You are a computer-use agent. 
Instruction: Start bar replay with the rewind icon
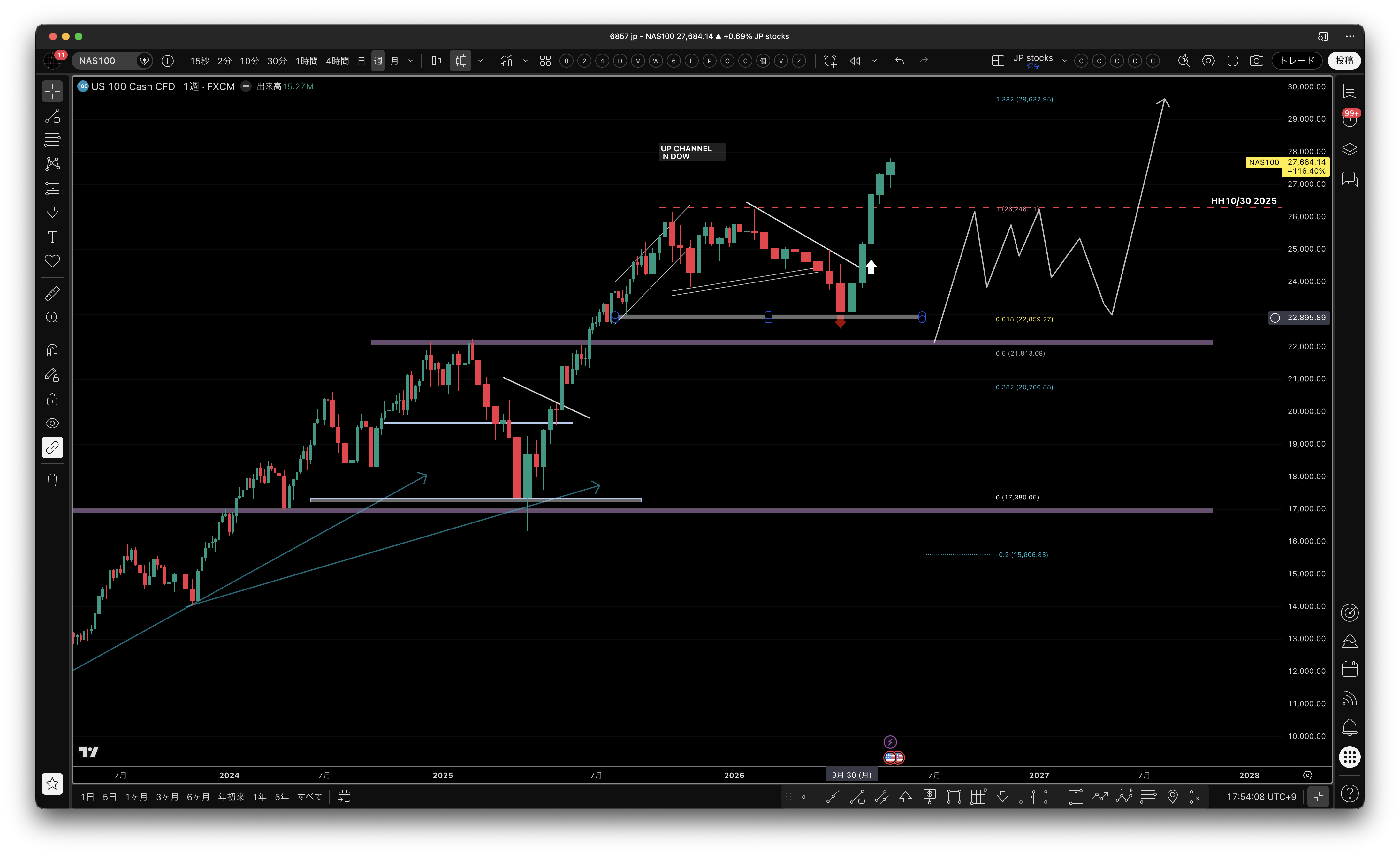(855, 61)
